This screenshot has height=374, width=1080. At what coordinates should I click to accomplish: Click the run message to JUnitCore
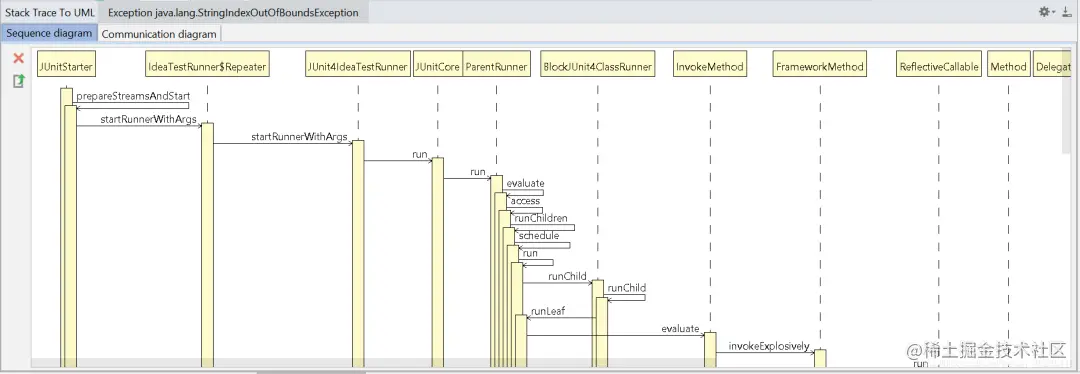(419, 154)
